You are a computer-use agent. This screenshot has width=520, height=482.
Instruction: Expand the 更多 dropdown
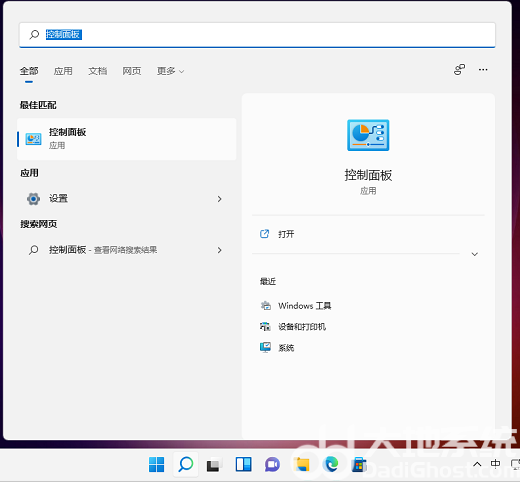tap(170, 71)
